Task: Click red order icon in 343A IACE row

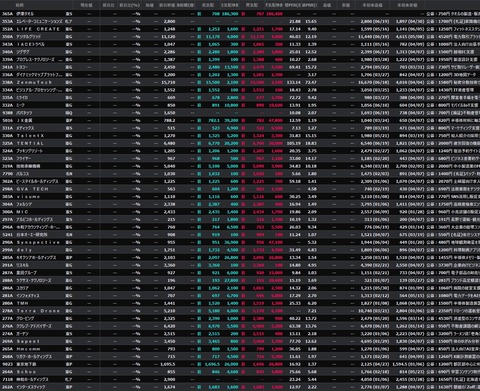Action: click(x=243, y=44)
